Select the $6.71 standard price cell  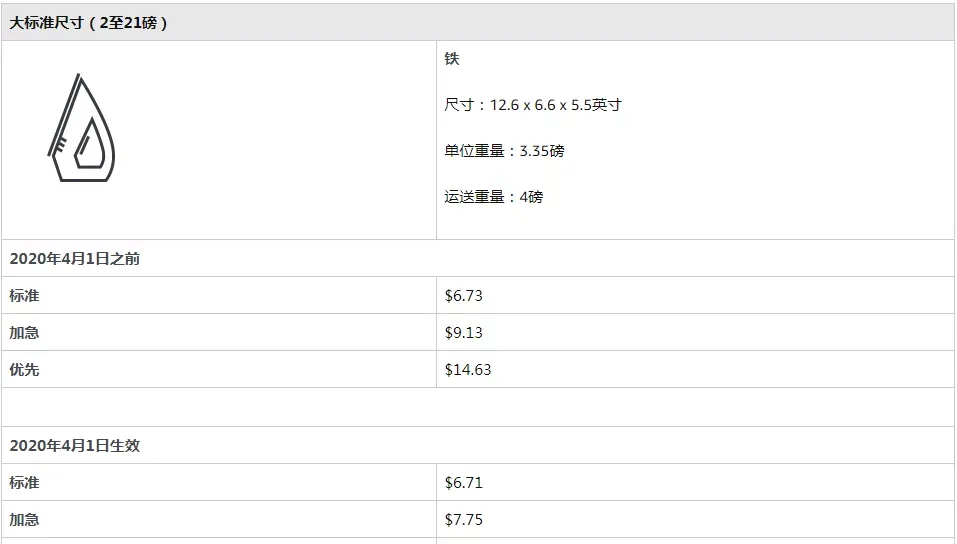tap(464, 483)
